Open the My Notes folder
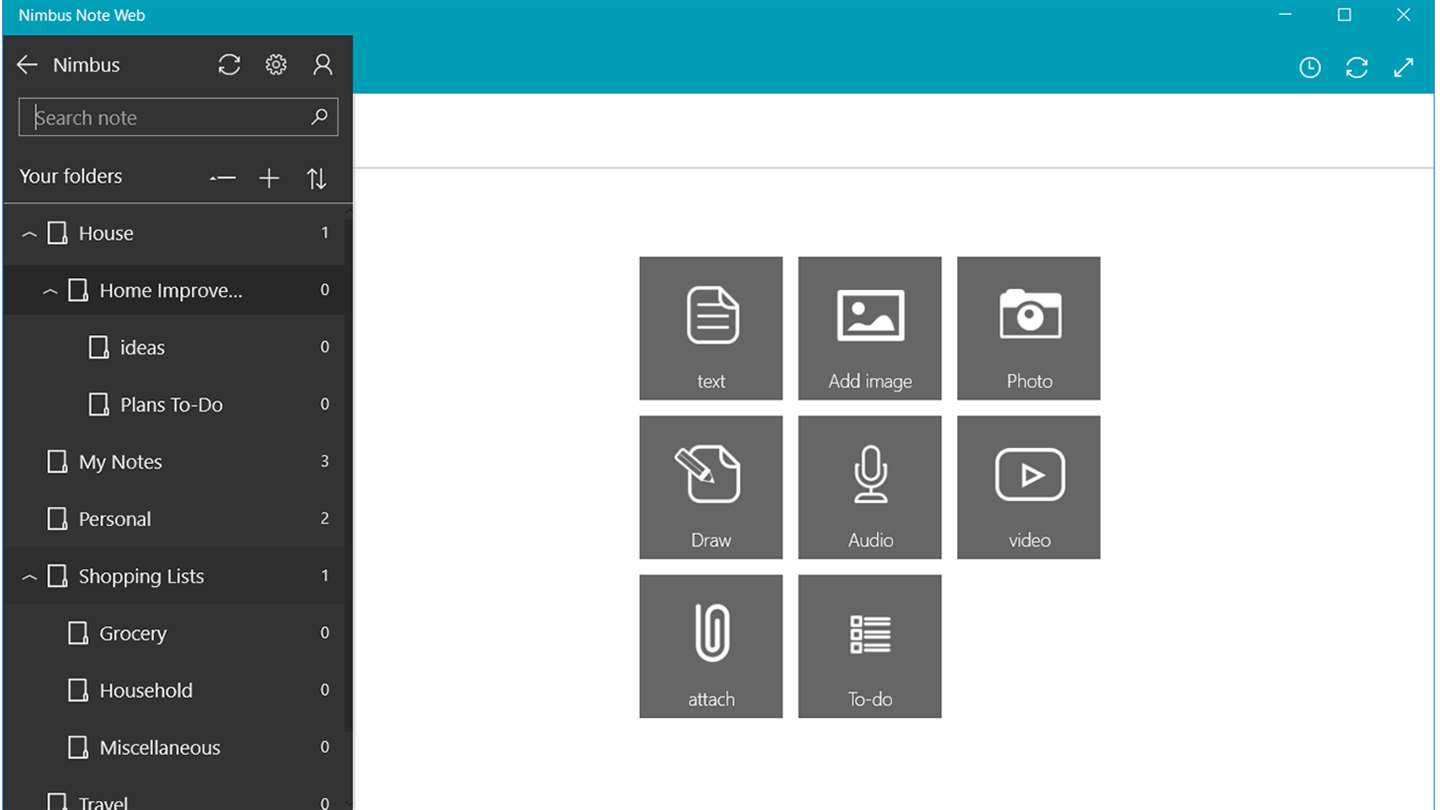 click(174, 461)
